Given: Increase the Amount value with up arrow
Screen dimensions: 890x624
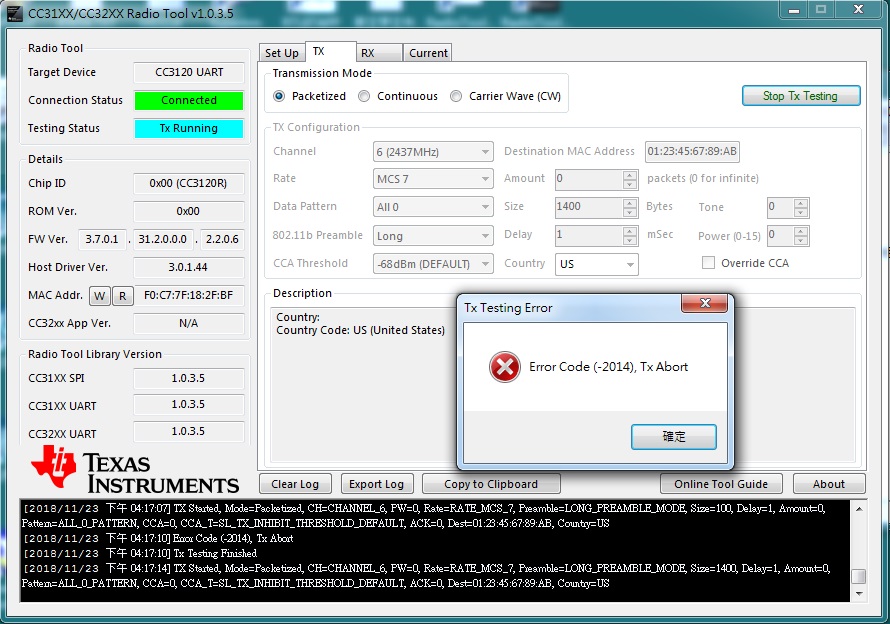Looking at the screenshot, I should (629, 174).
